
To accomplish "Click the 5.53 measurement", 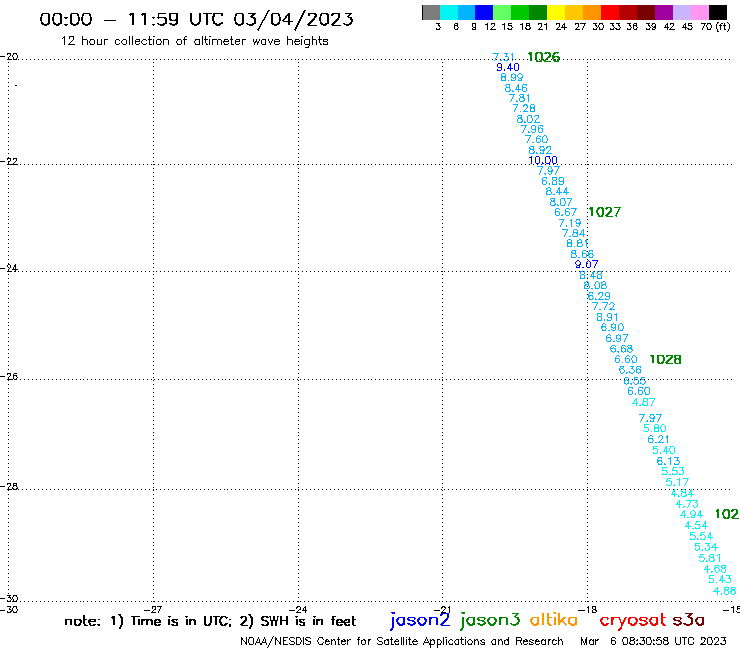I will coord(673,471).
